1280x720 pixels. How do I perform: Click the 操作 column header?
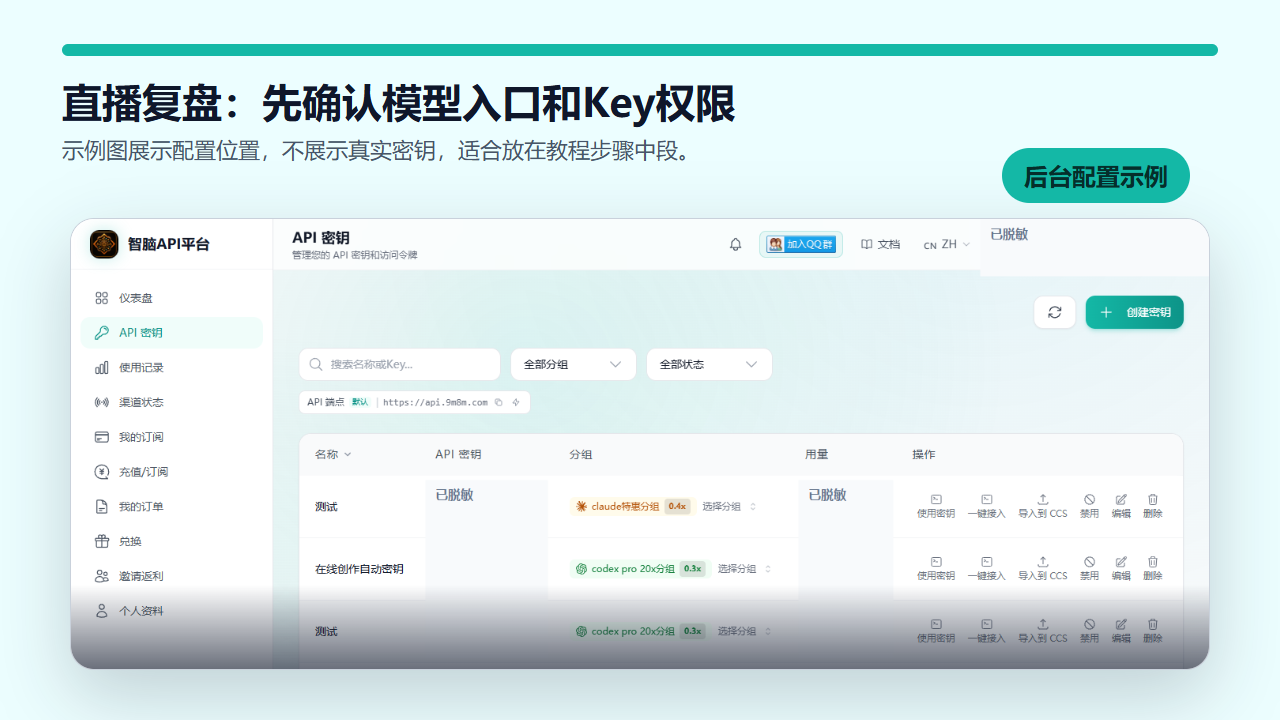[924, 454]
